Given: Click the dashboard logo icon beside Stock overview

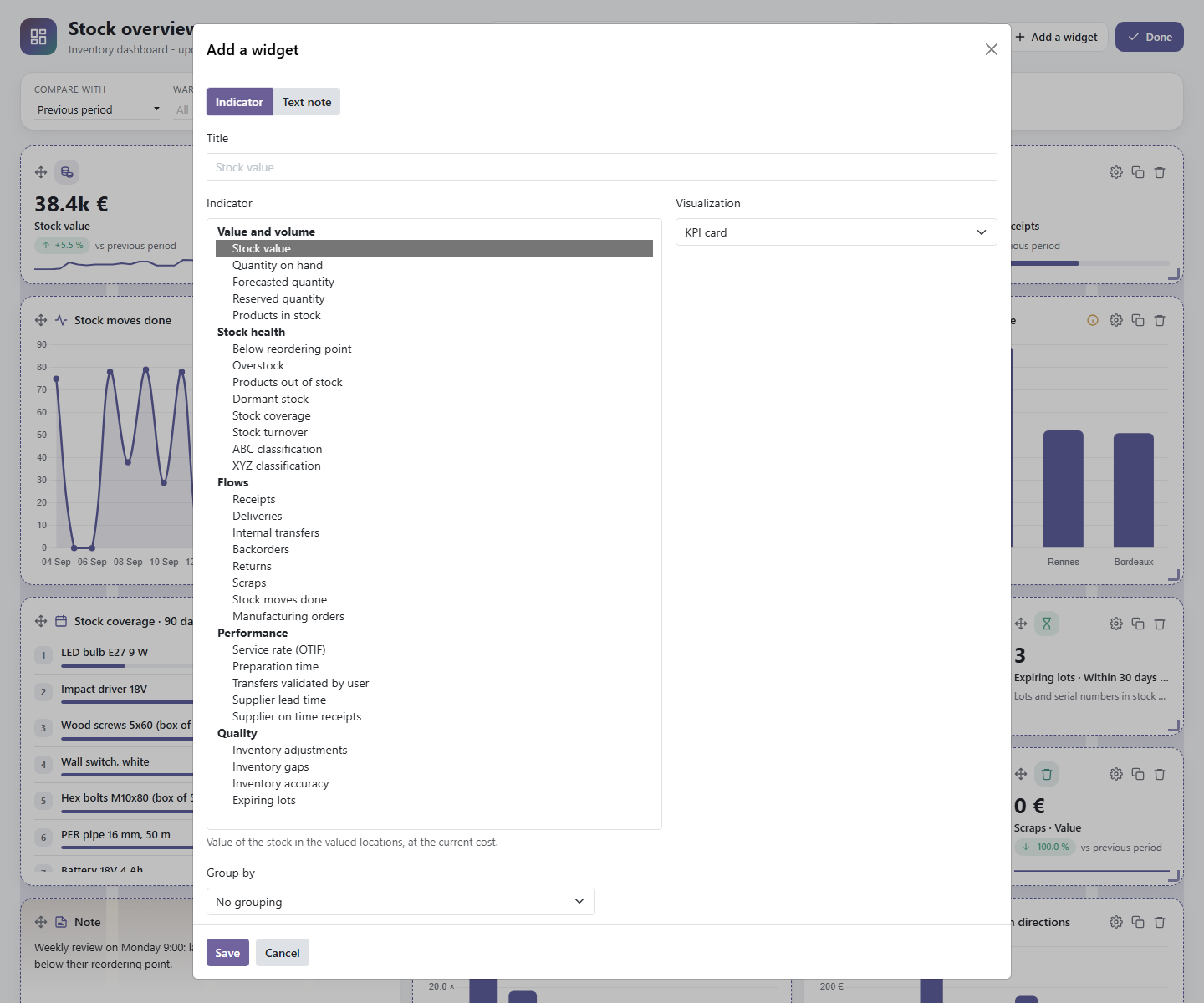Looking at the screenshot, I should click(38, 37).
